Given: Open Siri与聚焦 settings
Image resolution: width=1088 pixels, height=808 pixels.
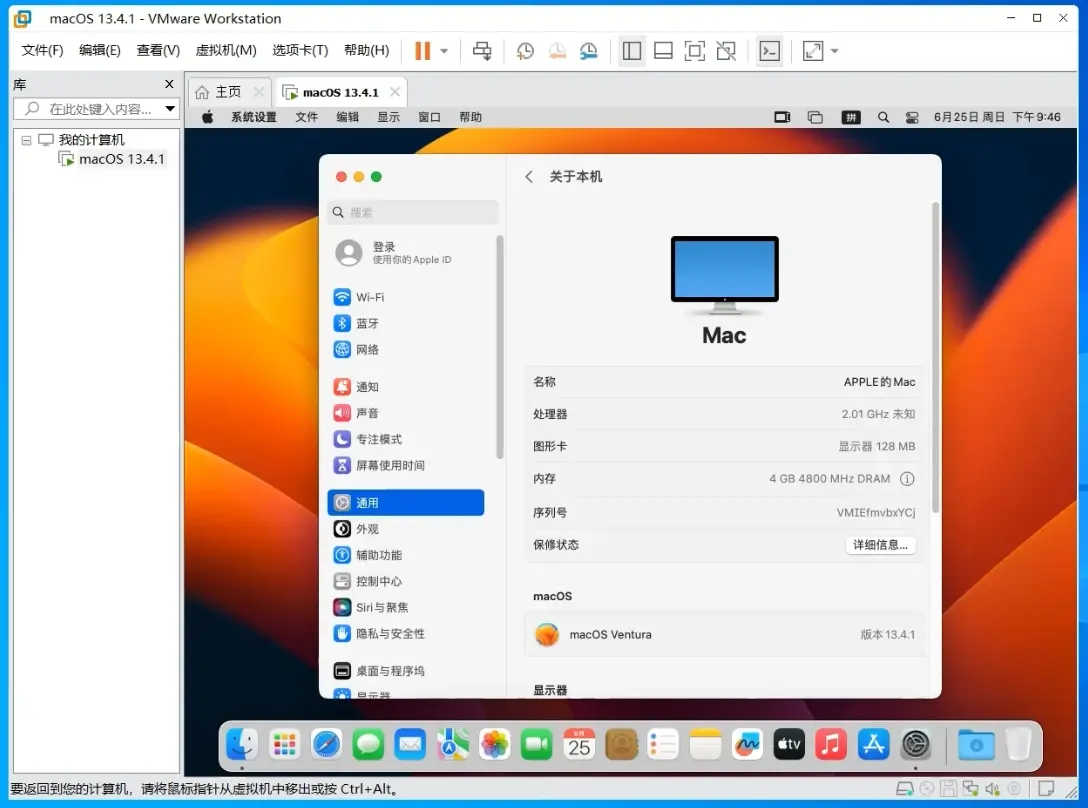Looking at the screenshot, I should [x=405, y=607].
